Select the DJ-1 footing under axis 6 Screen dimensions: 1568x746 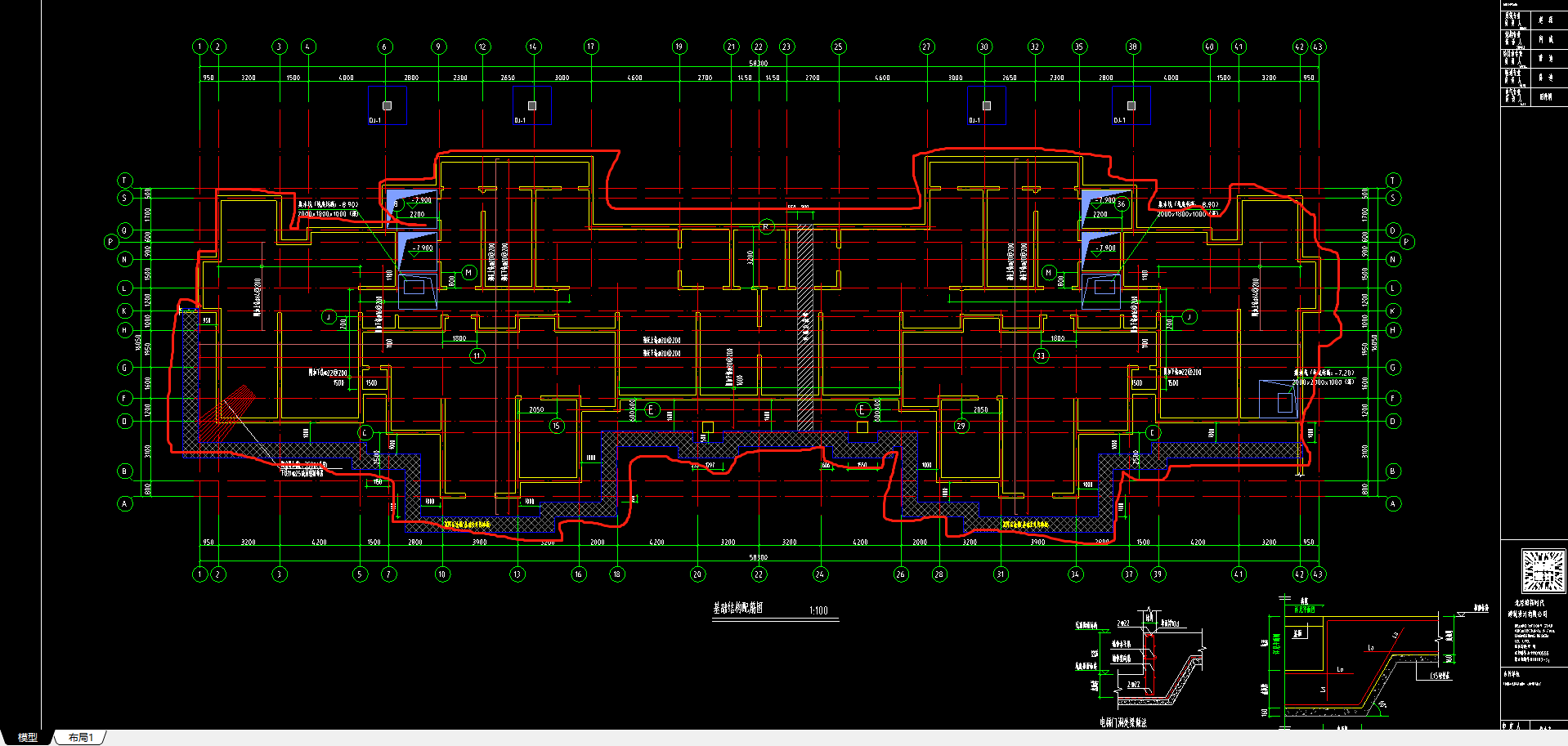point(388,106)
